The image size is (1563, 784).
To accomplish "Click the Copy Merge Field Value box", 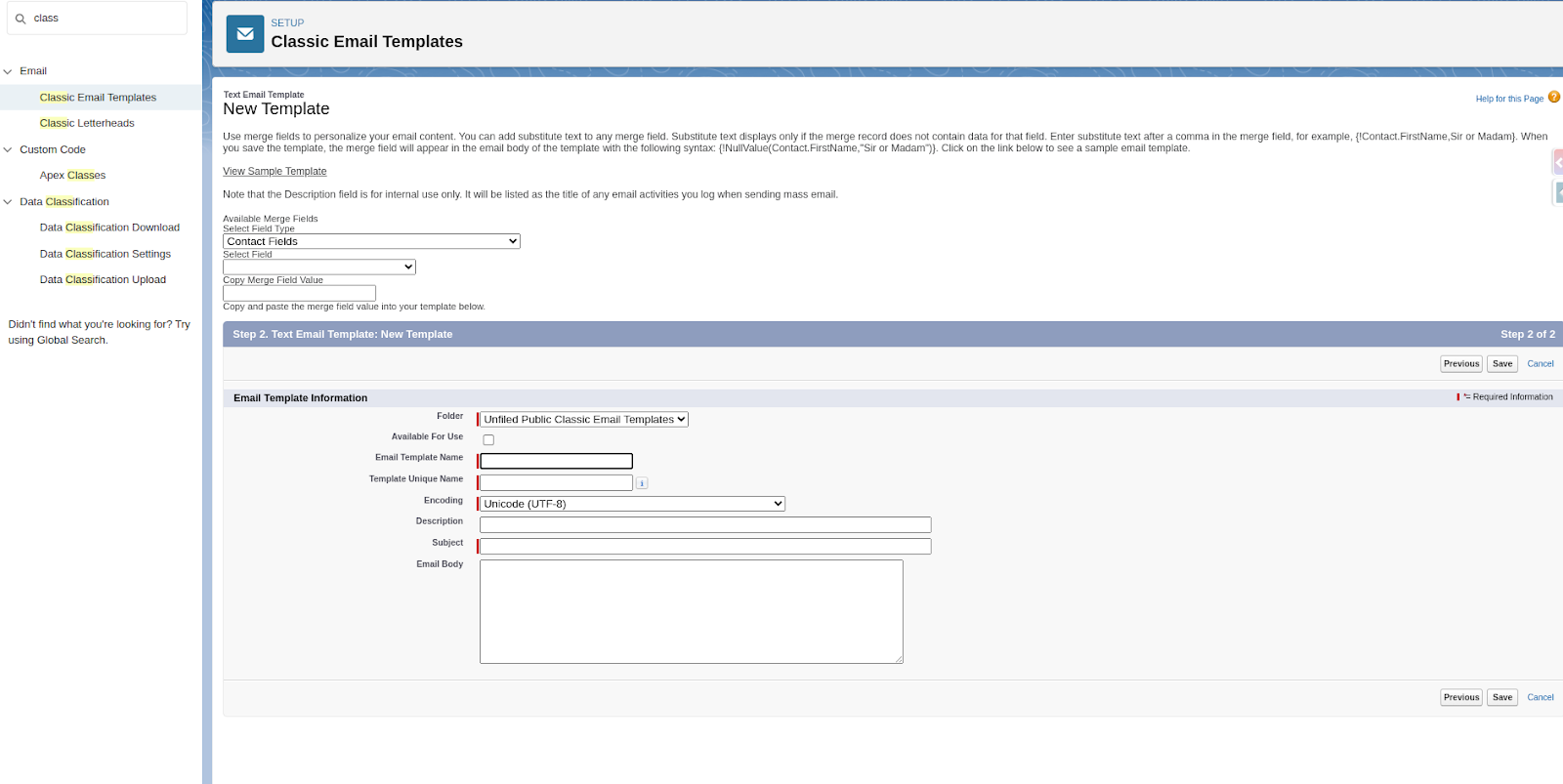I will [299, 293].
